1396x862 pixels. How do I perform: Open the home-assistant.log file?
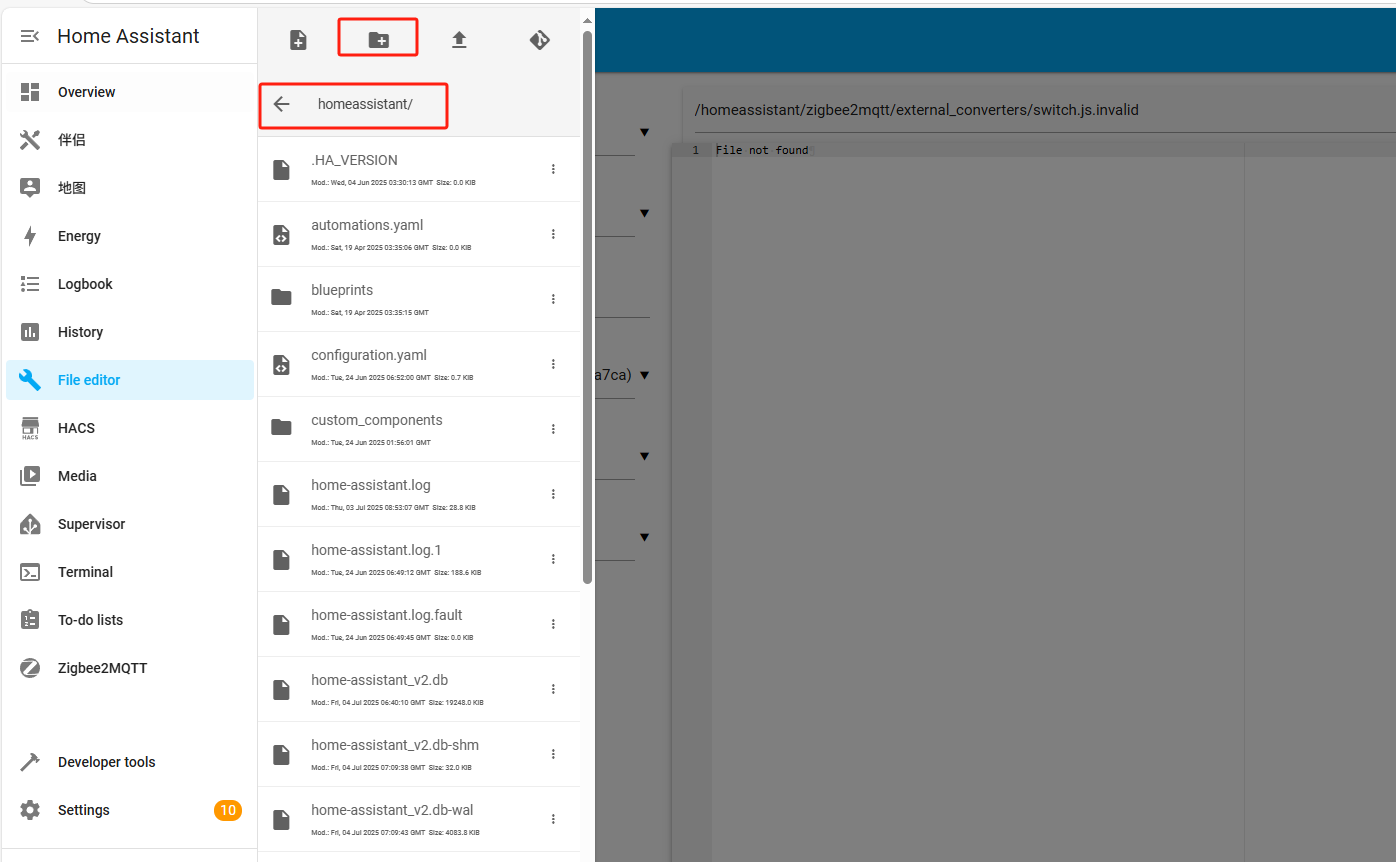(370, 486)
